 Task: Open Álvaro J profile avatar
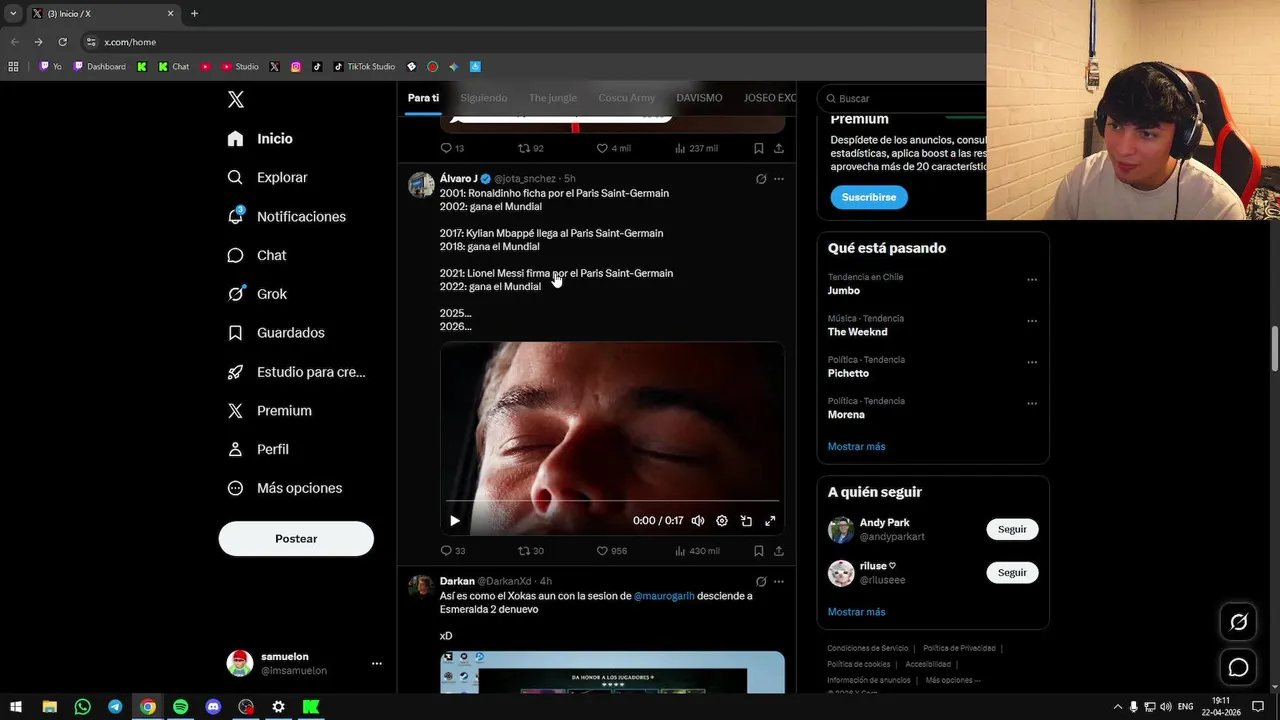(x=421, y=185)
